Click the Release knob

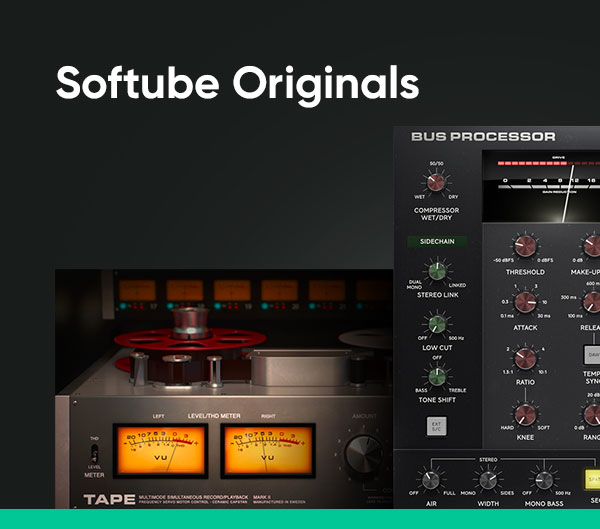[x=592, y=302]
